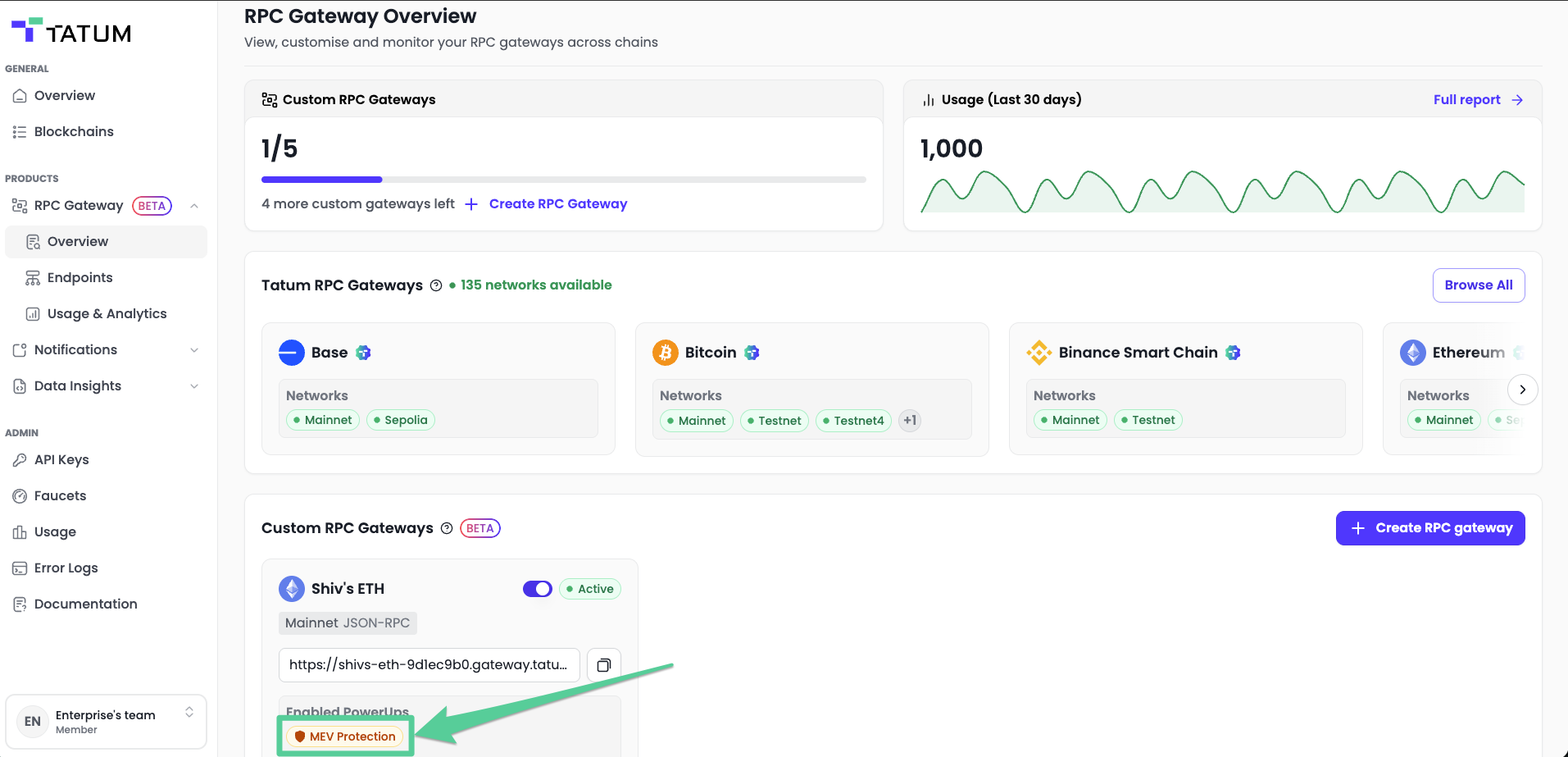The image size is (1568, 757).
Task: Click the Create RPC gateway button
Action: point(1430,528)
